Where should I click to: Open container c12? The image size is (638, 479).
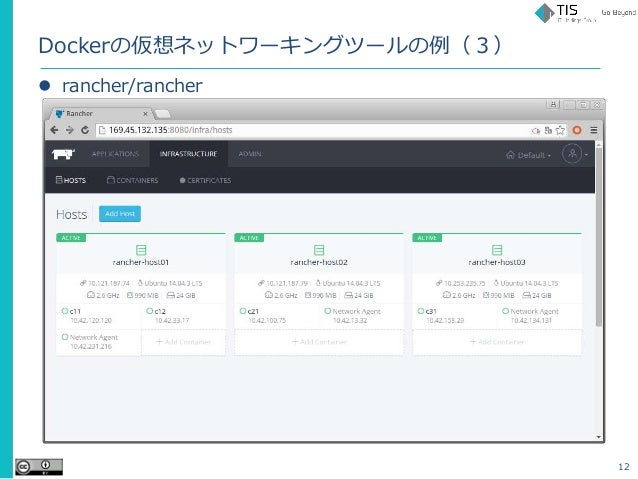(x=160, y=311)
